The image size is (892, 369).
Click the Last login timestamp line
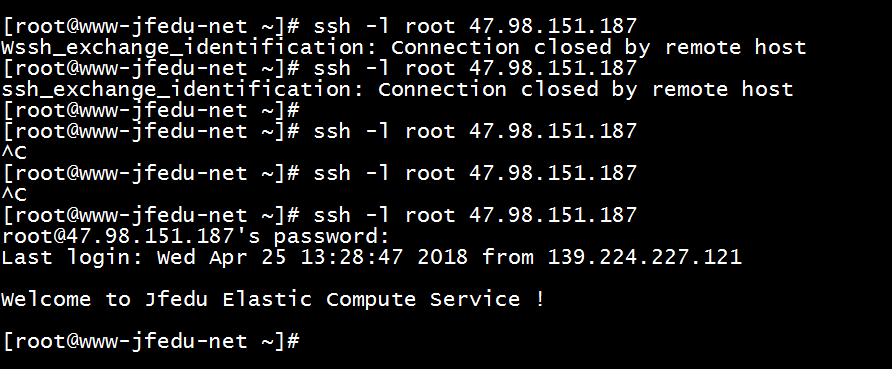(x=371, y=257)
